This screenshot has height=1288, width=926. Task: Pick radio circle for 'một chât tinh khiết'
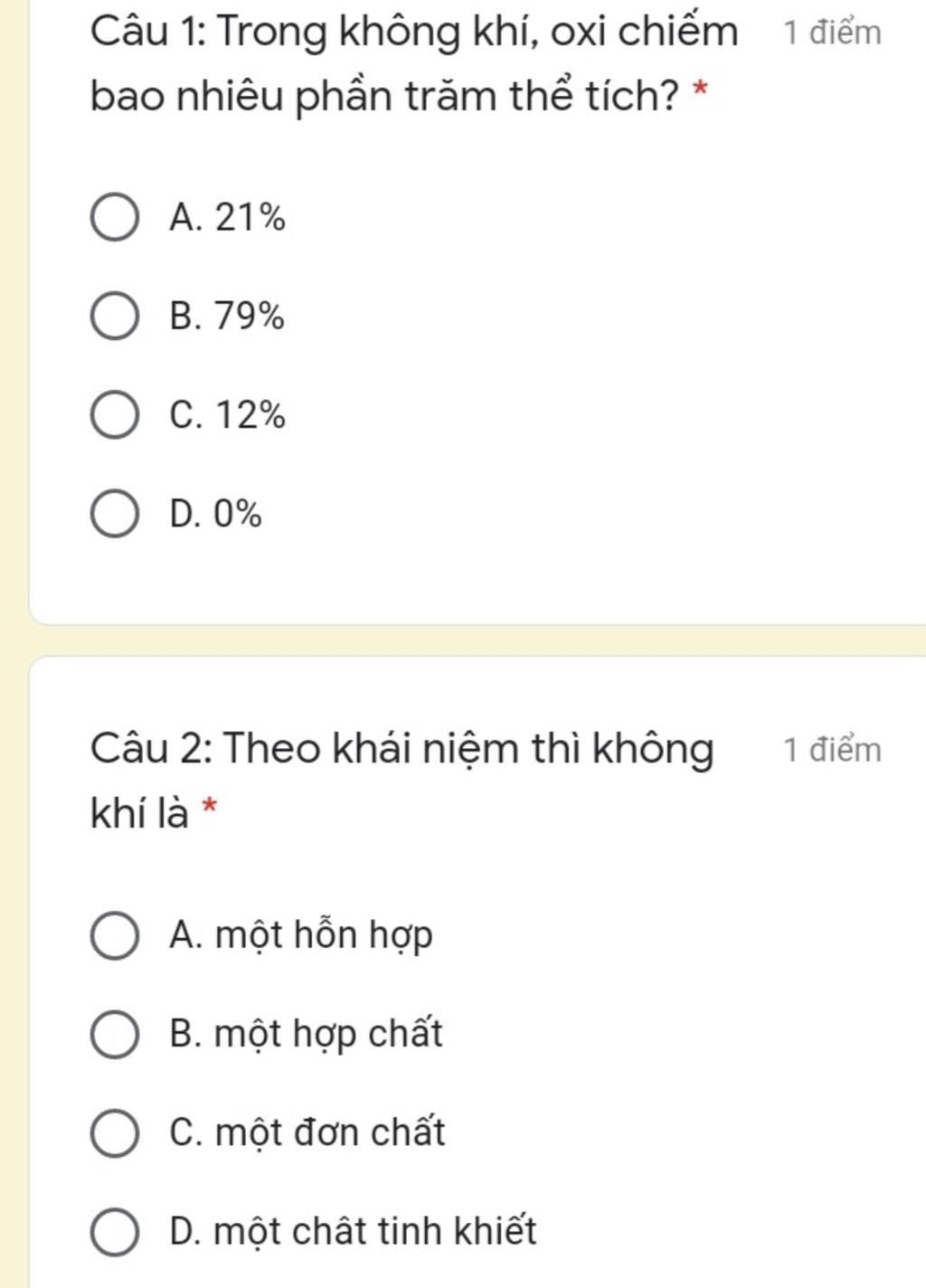[x=115, y=1231]
